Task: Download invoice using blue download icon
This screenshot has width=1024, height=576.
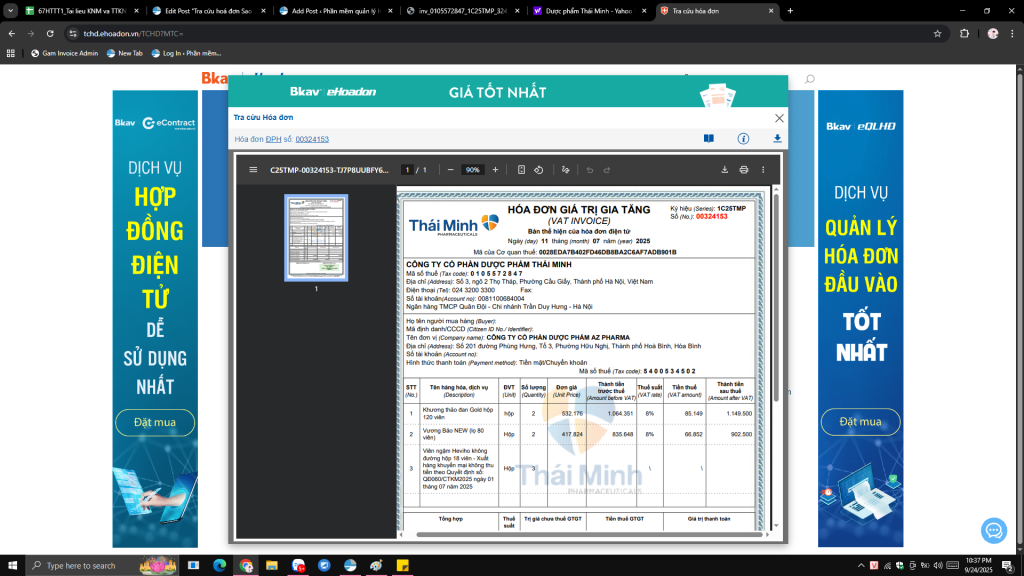Action: click(777, 139)
